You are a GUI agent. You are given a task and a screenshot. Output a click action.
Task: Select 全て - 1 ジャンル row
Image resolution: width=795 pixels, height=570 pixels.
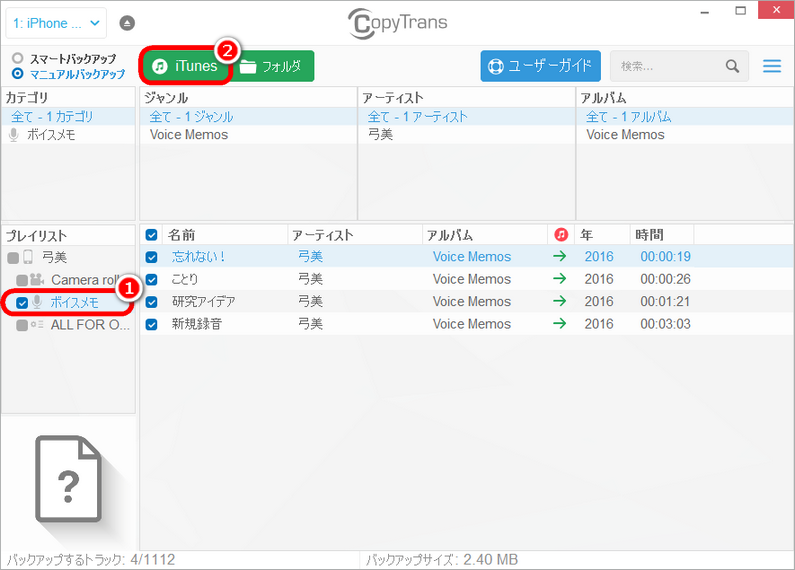(248, 117)
